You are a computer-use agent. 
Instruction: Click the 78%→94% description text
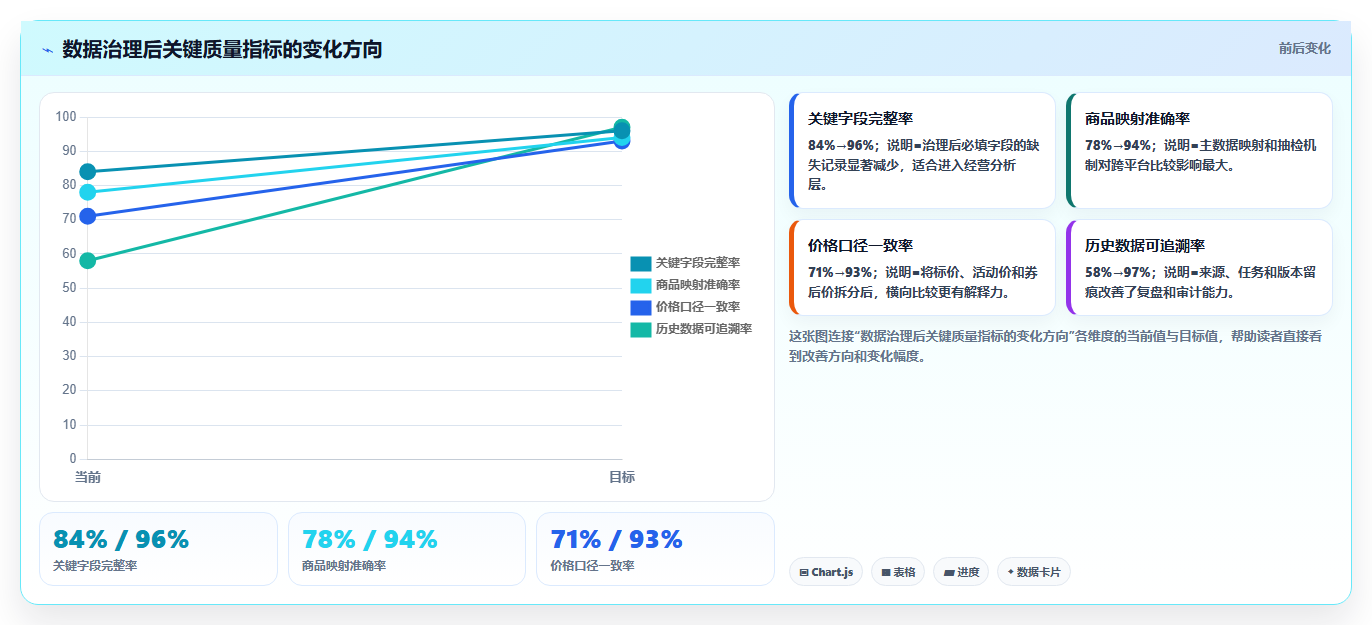tap(1201, 155)
